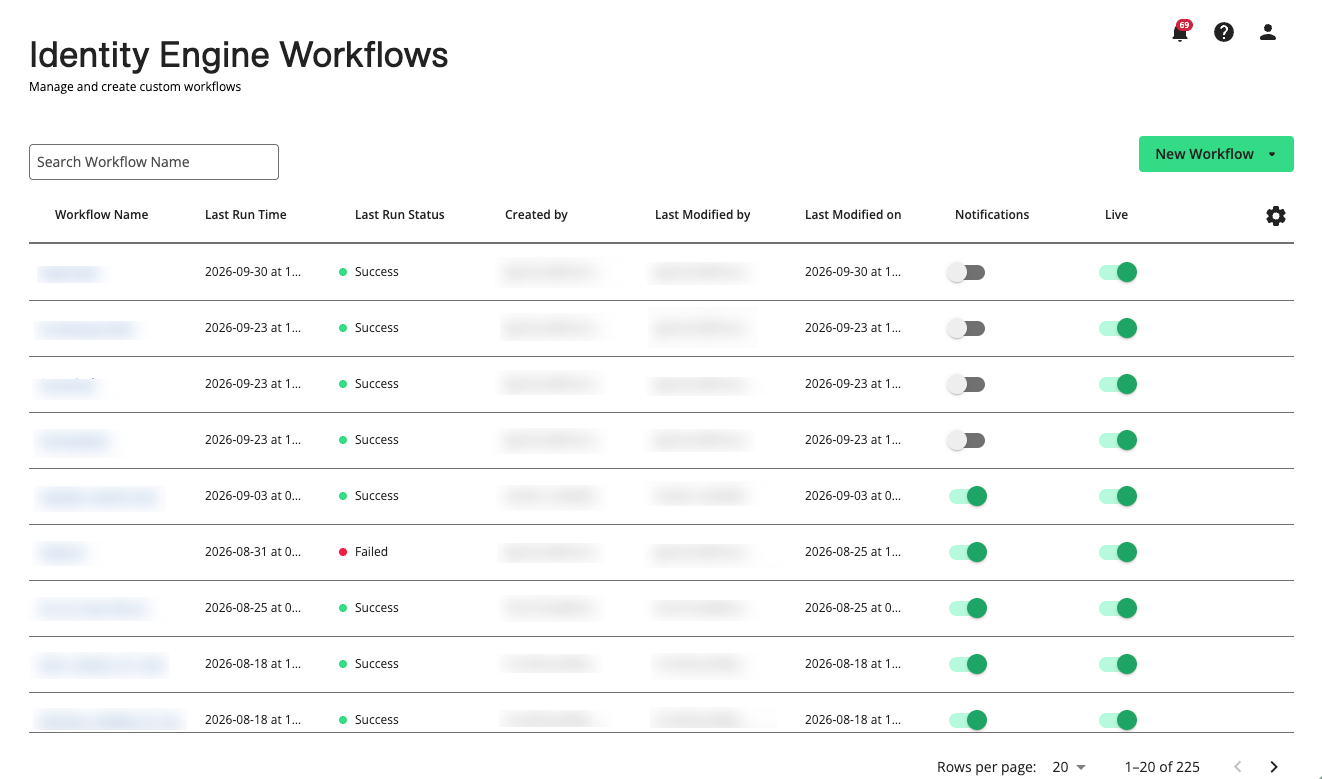
Task: Open the user account profile icon
Action: coord(1268,32)
